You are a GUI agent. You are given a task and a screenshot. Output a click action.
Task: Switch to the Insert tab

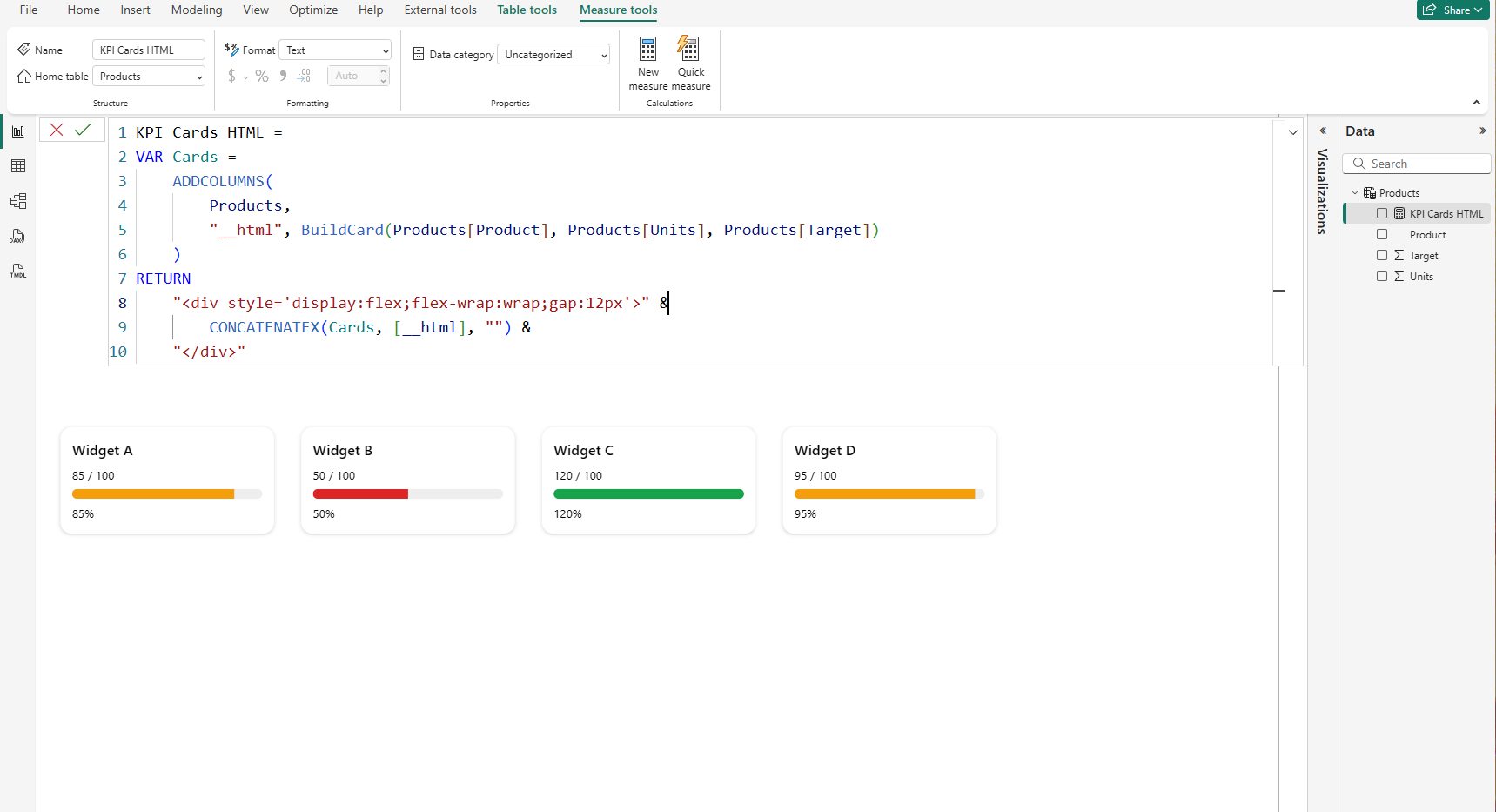point(135,10)
